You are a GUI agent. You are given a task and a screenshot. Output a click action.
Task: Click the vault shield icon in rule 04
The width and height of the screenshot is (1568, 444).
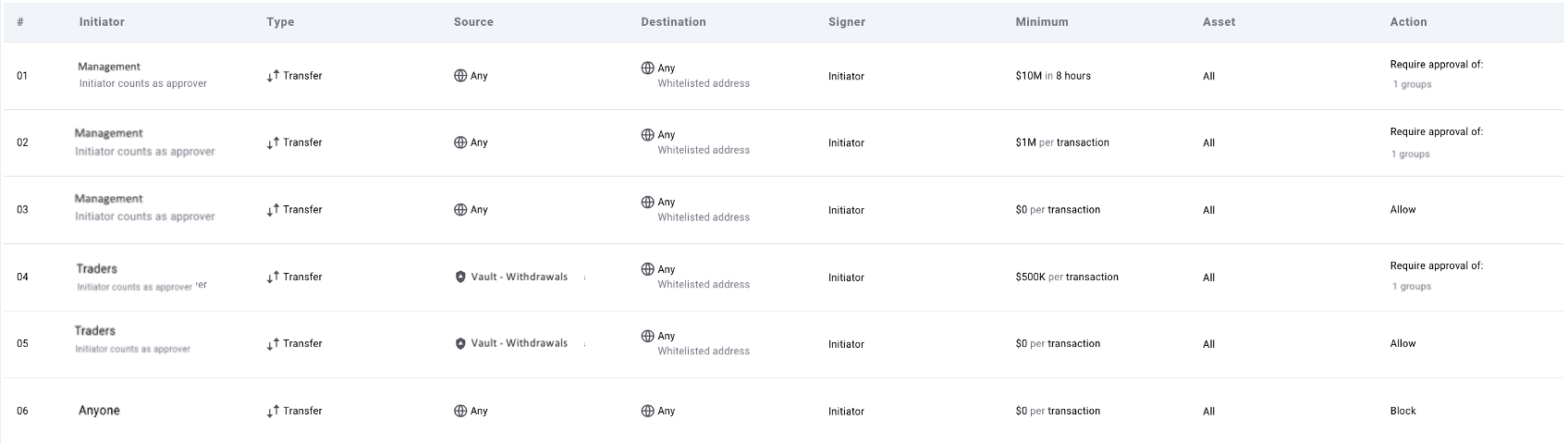click(x=460, y=277)
